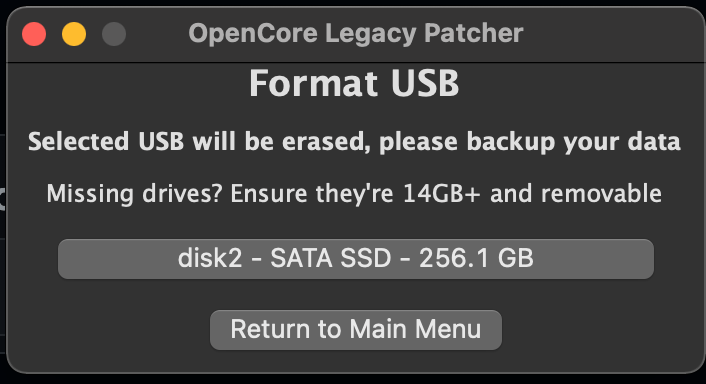This screenshot has width=706, height=384.
Task: Click the OpenCore Legacy Patcher title text
Action: [356, 34]
